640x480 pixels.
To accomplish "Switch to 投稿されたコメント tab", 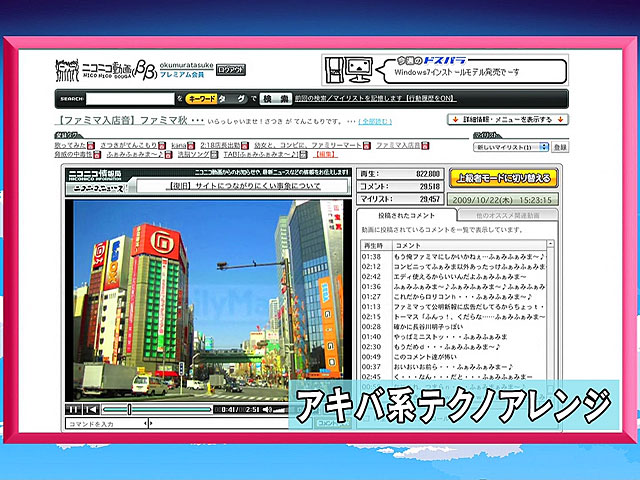I will point(406,216).
